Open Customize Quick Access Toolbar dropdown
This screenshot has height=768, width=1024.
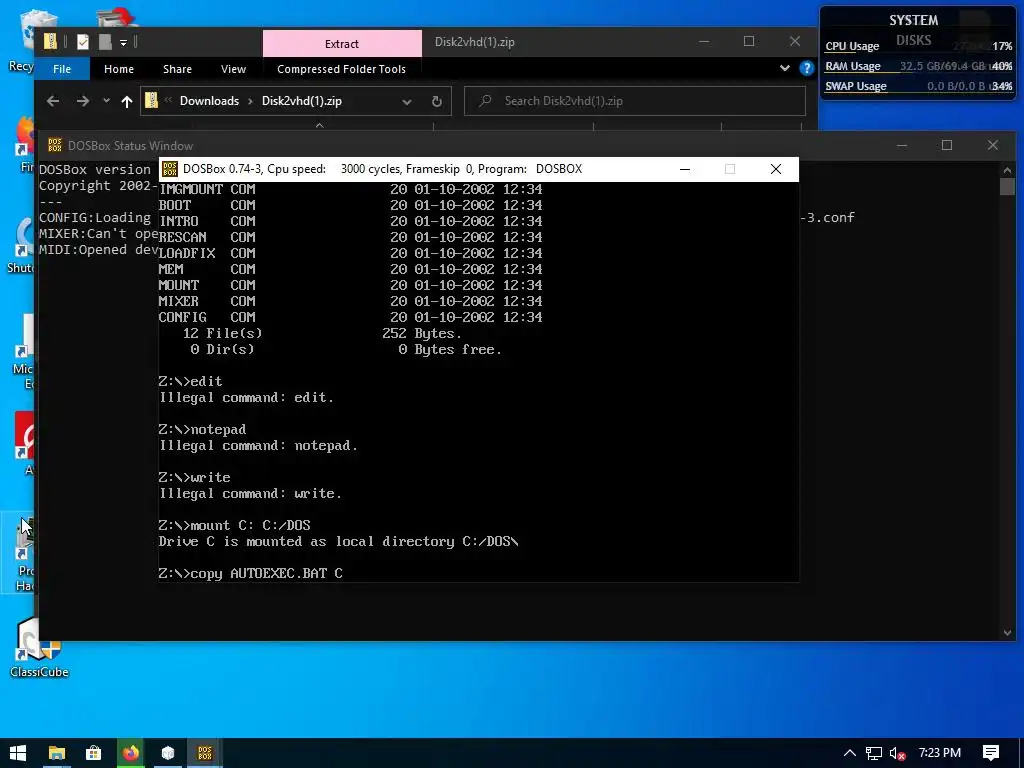pos(123,42)
